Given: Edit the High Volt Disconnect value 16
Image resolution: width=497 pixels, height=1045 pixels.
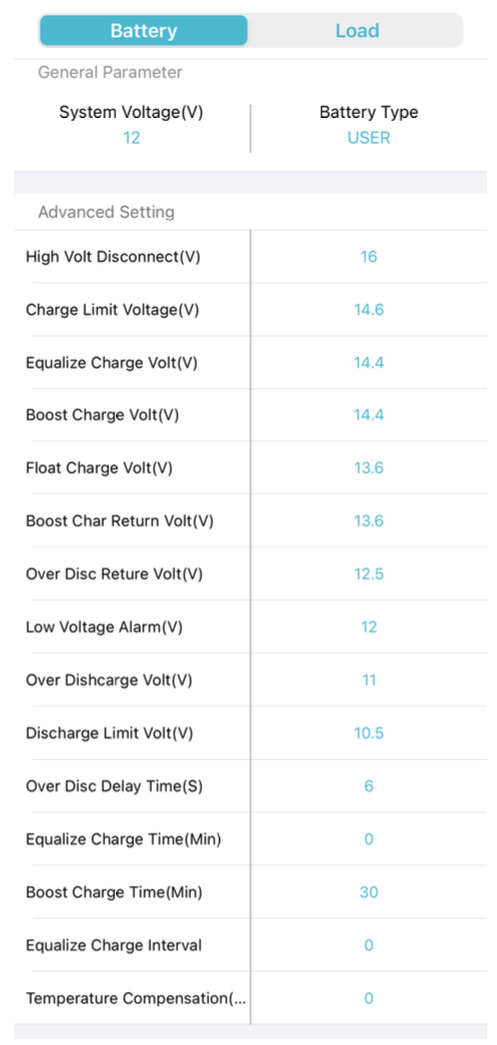Looking at the screenshot, I should pos(368,257).
